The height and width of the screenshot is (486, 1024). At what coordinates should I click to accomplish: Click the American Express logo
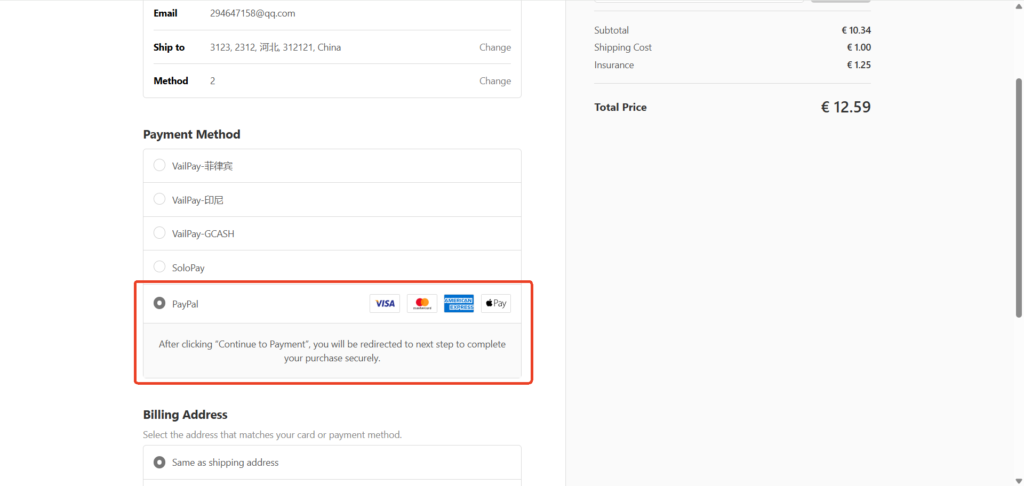click(459, 303)
